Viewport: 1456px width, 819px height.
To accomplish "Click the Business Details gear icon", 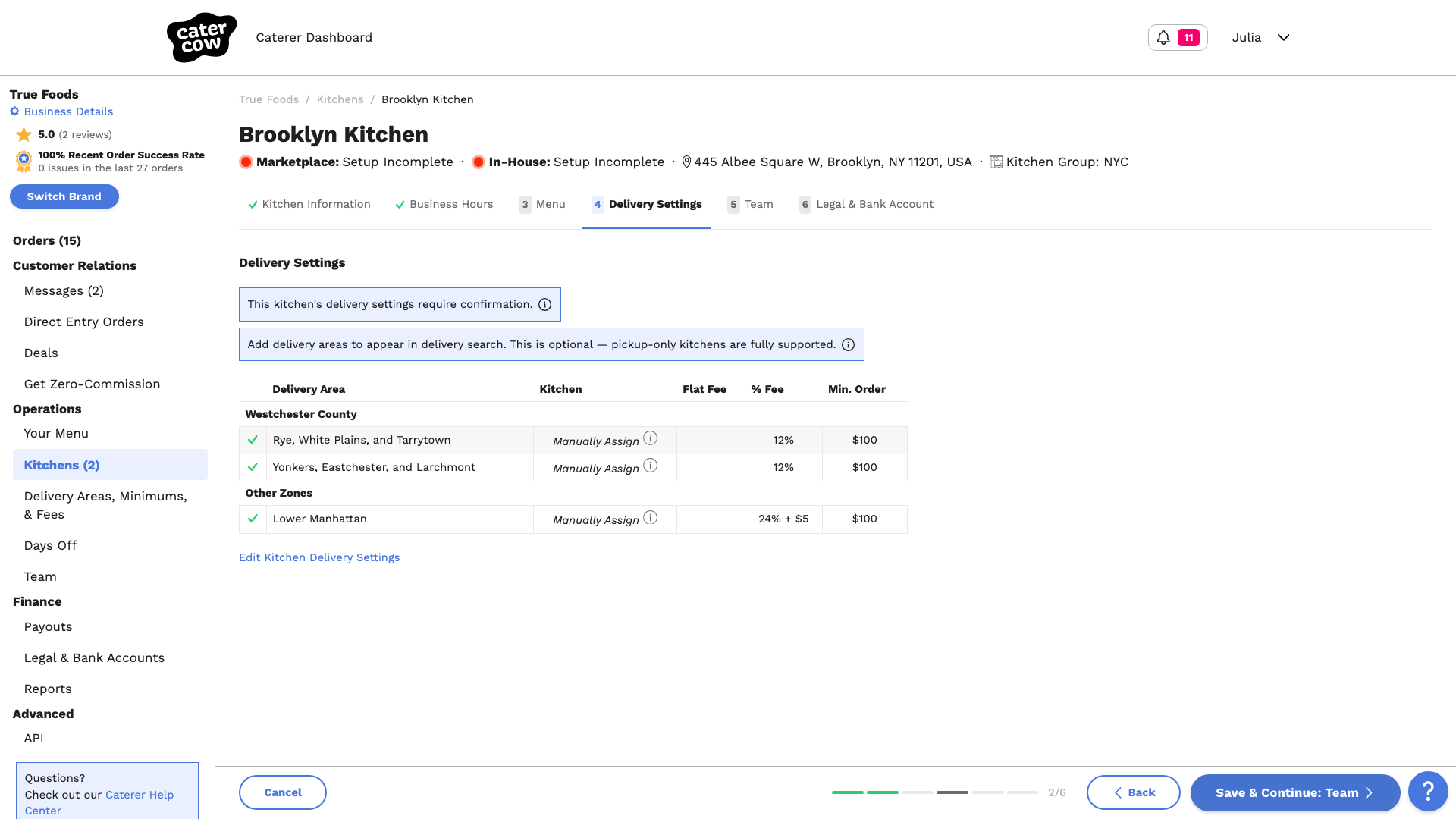I will (x=14, y=111).
